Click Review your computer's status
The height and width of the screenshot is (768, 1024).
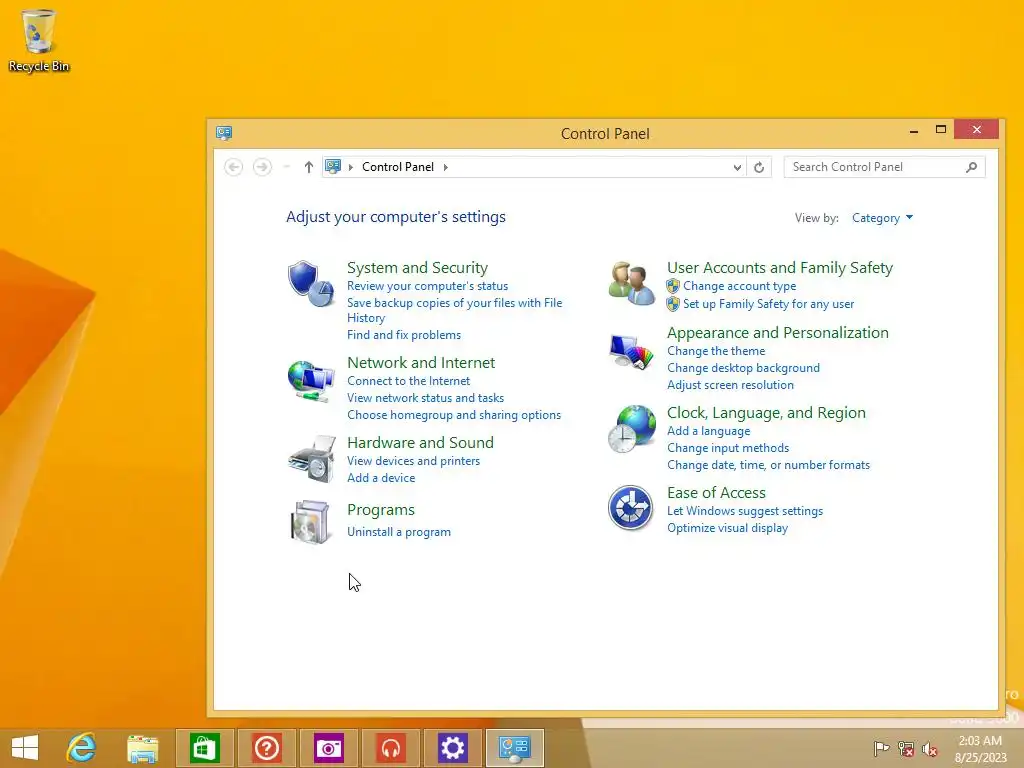point(427,286)
